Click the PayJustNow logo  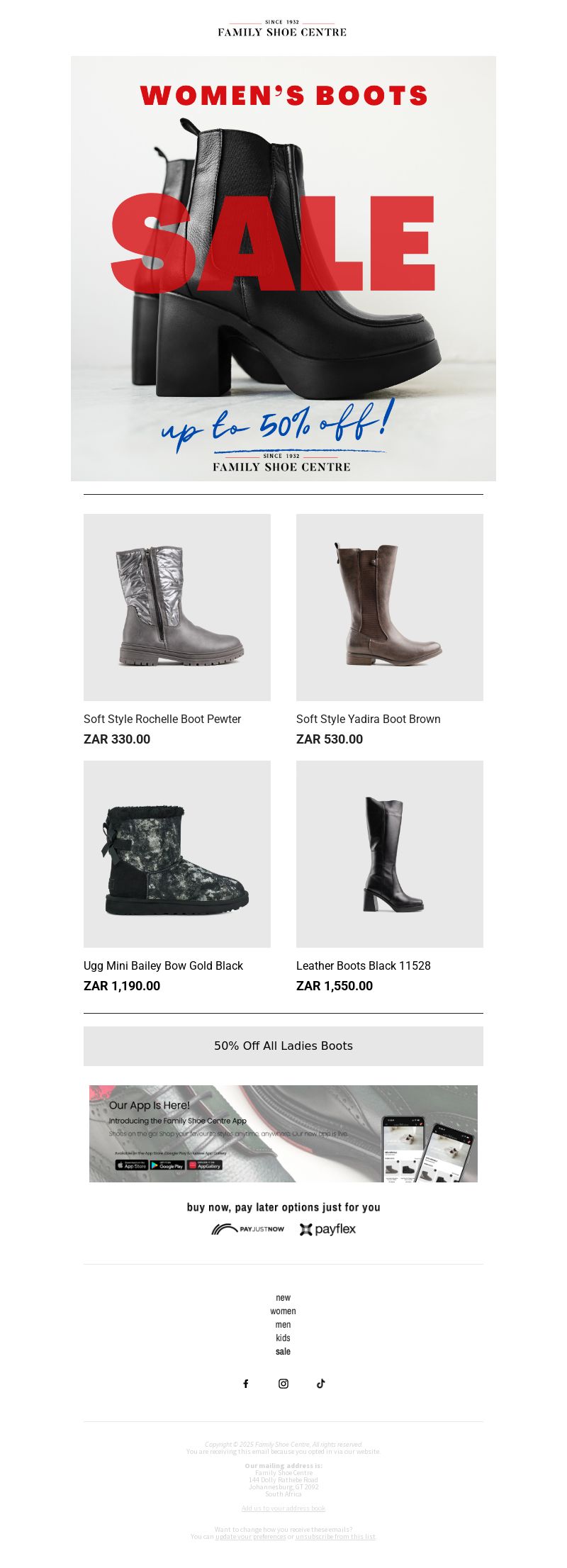[248, 1229]
